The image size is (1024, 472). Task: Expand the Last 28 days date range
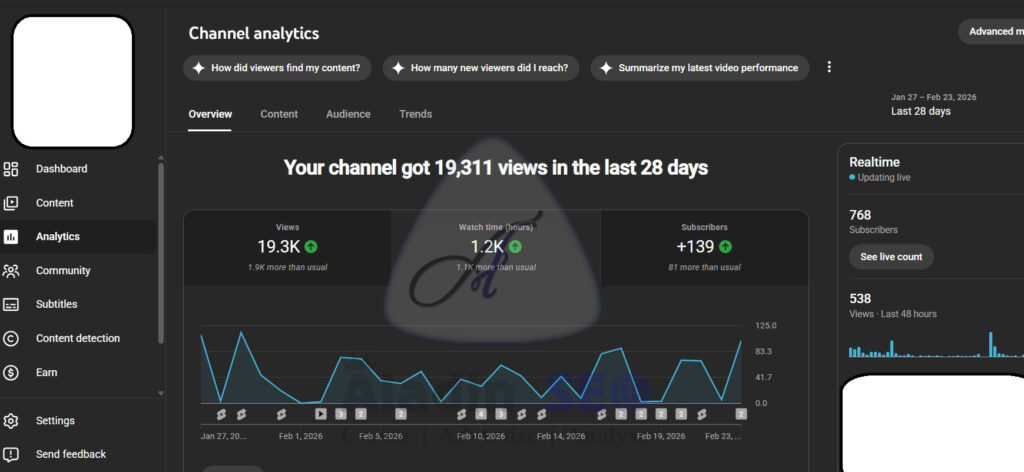(x=933, y=105)
